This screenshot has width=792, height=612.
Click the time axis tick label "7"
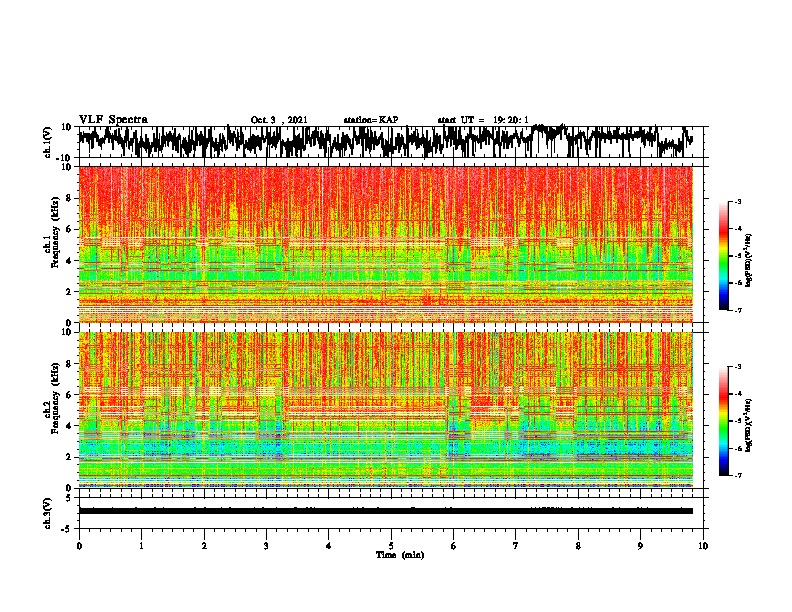click(516, 546)
